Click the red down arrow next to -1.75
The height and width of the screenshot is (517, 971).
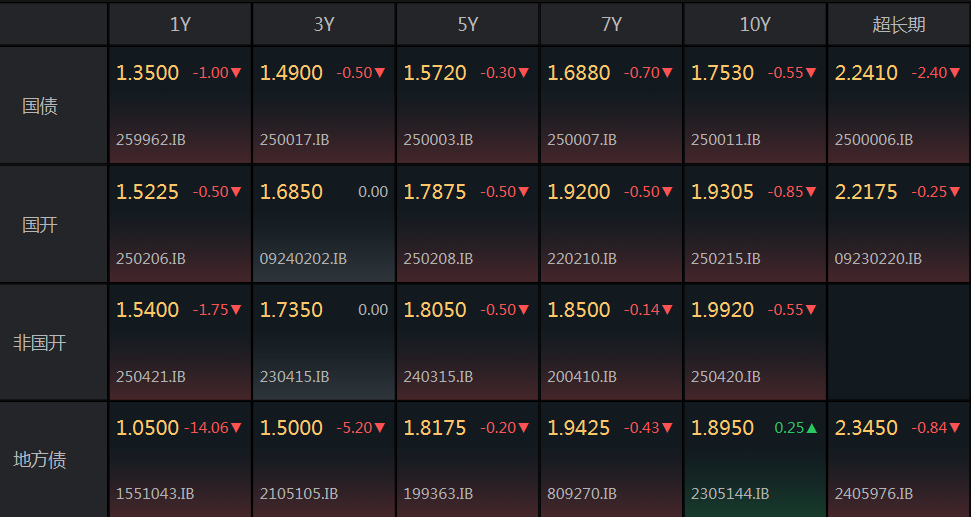coord(237,310)
